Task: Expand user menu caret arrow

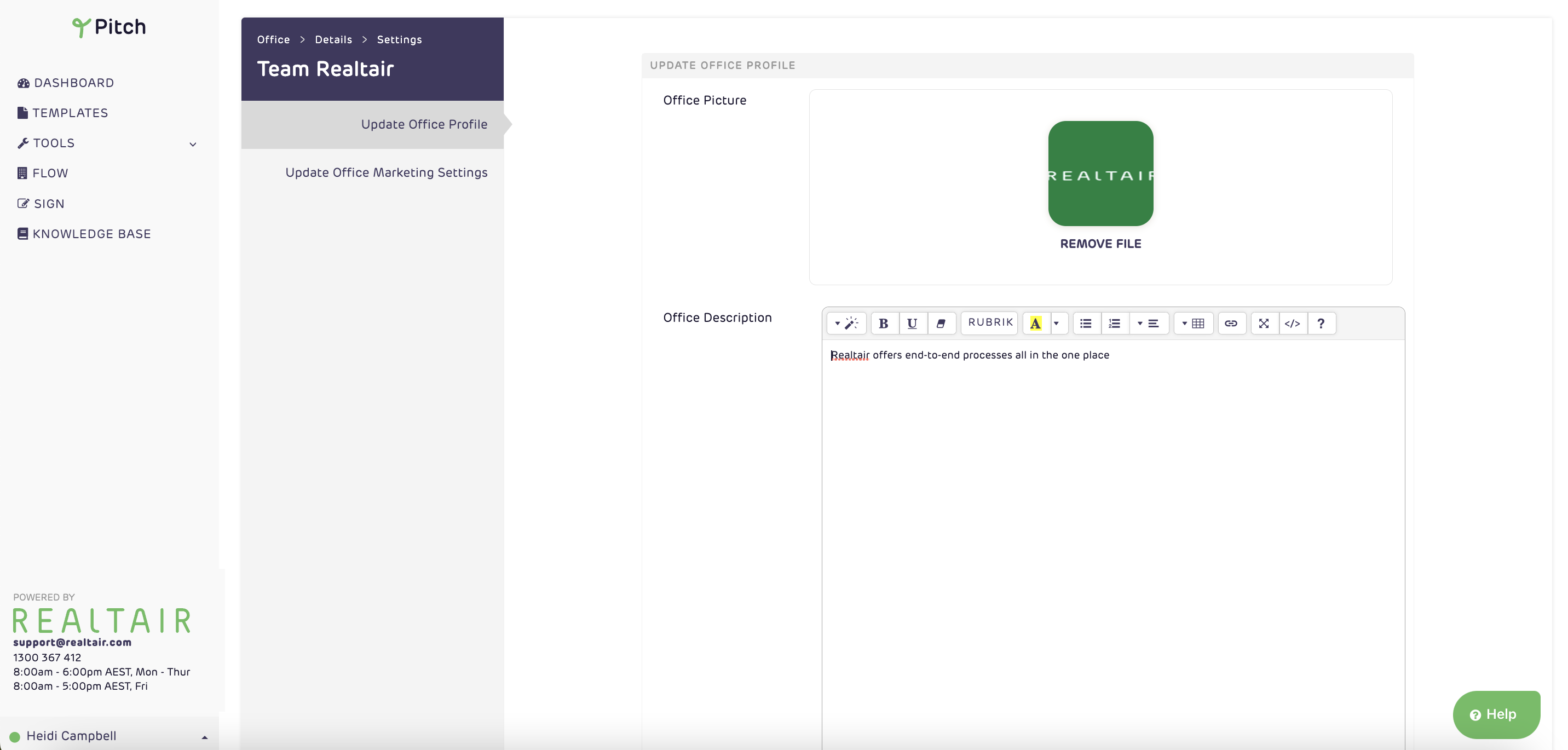Action: click(x=205, y=737)
